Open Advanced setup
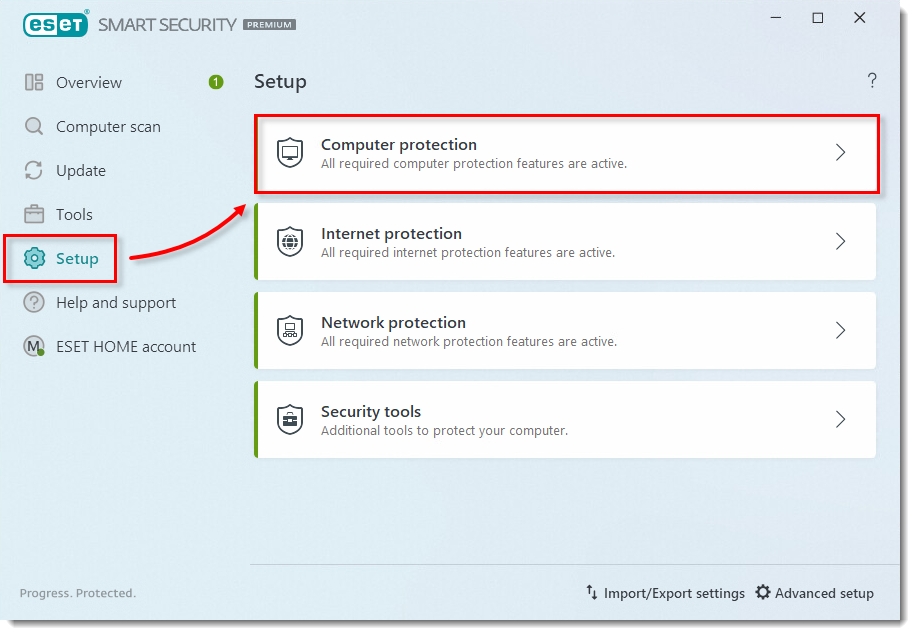 click(x=814, y=593)
